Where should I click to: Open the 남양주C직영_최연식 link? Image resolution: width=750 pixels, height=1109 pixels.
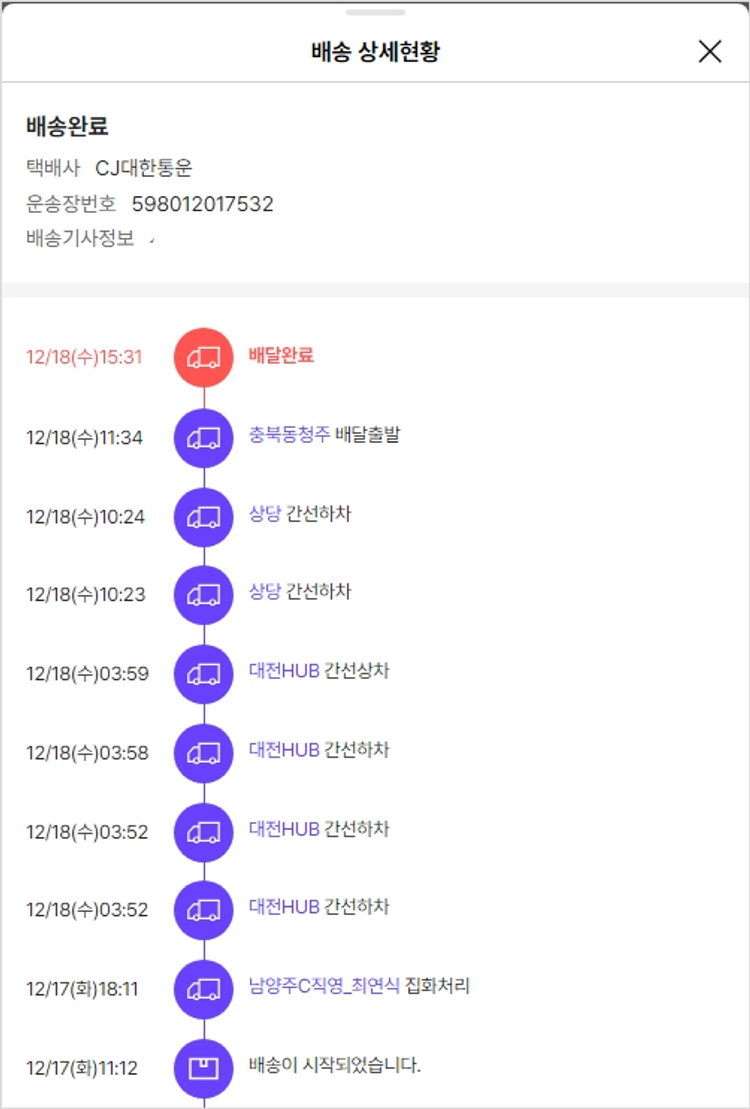(324, 987)
